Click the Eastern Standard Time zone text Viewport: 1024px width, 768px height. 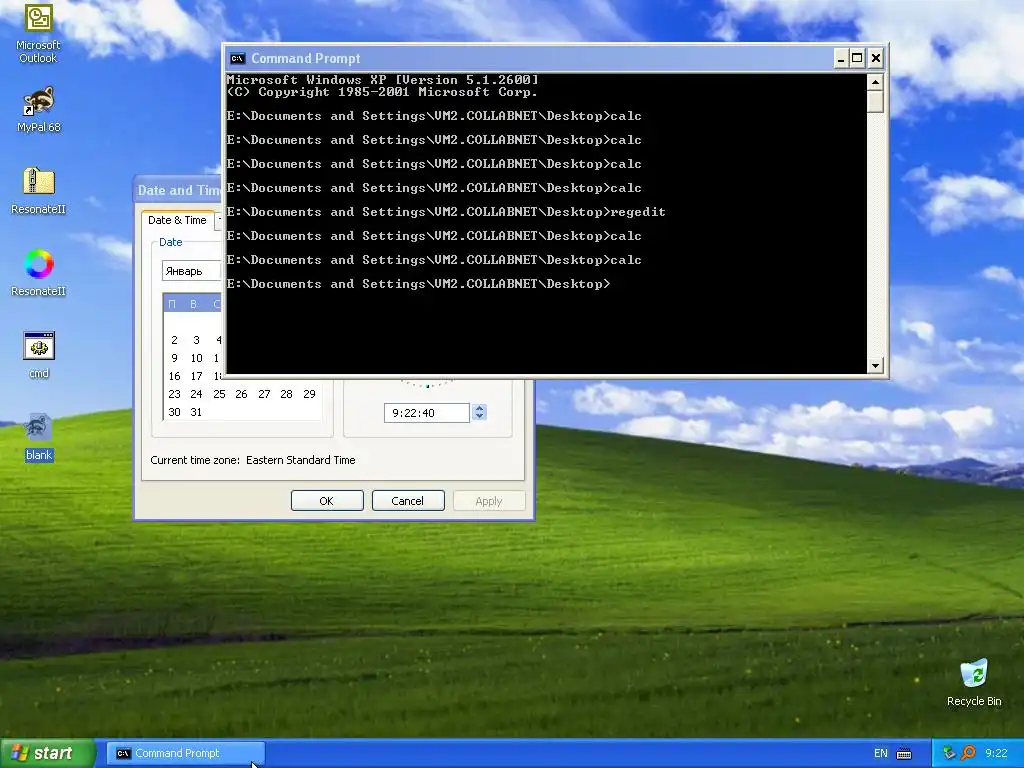point(300,460)
